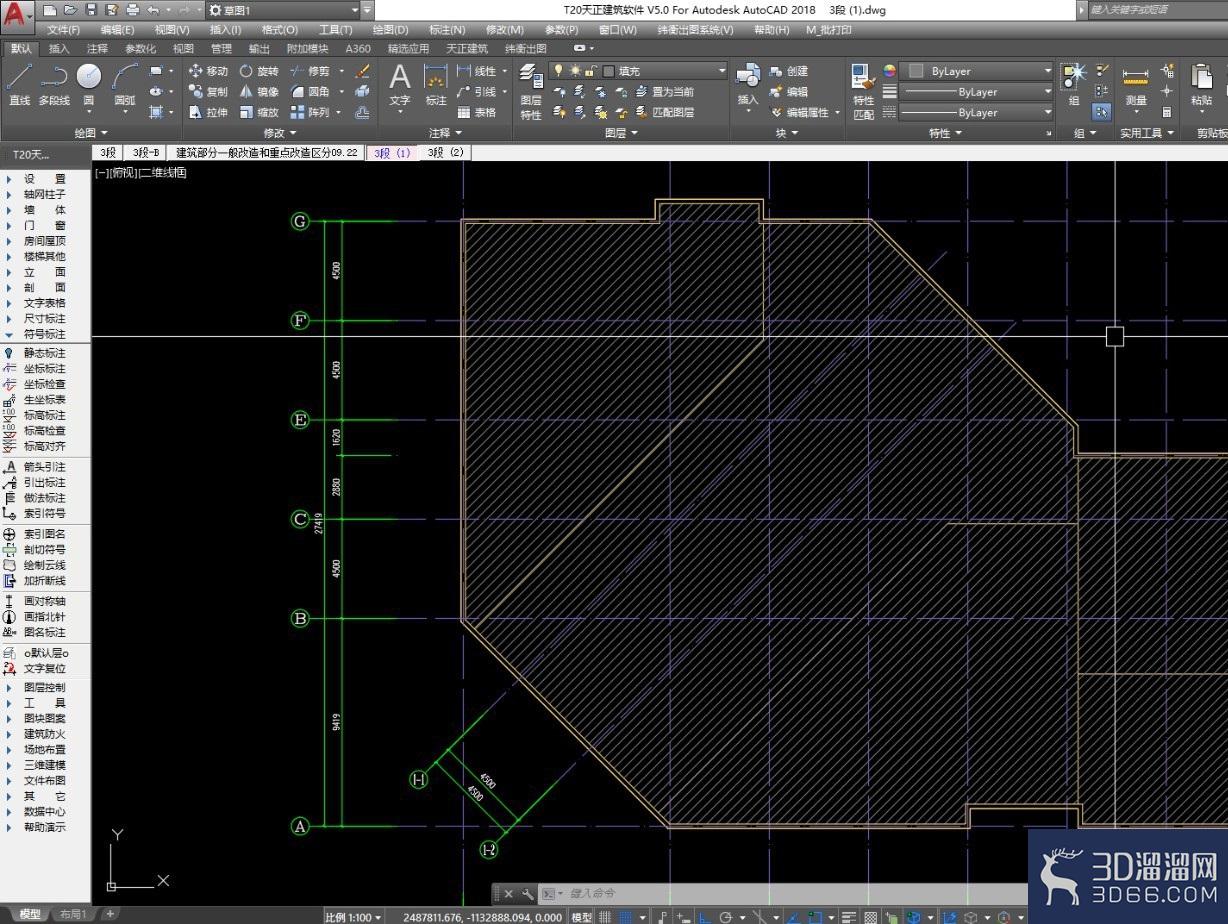The image size is (1228, 924).
Task: Toggle snap mode in status bar
Action: pos(626,916)
